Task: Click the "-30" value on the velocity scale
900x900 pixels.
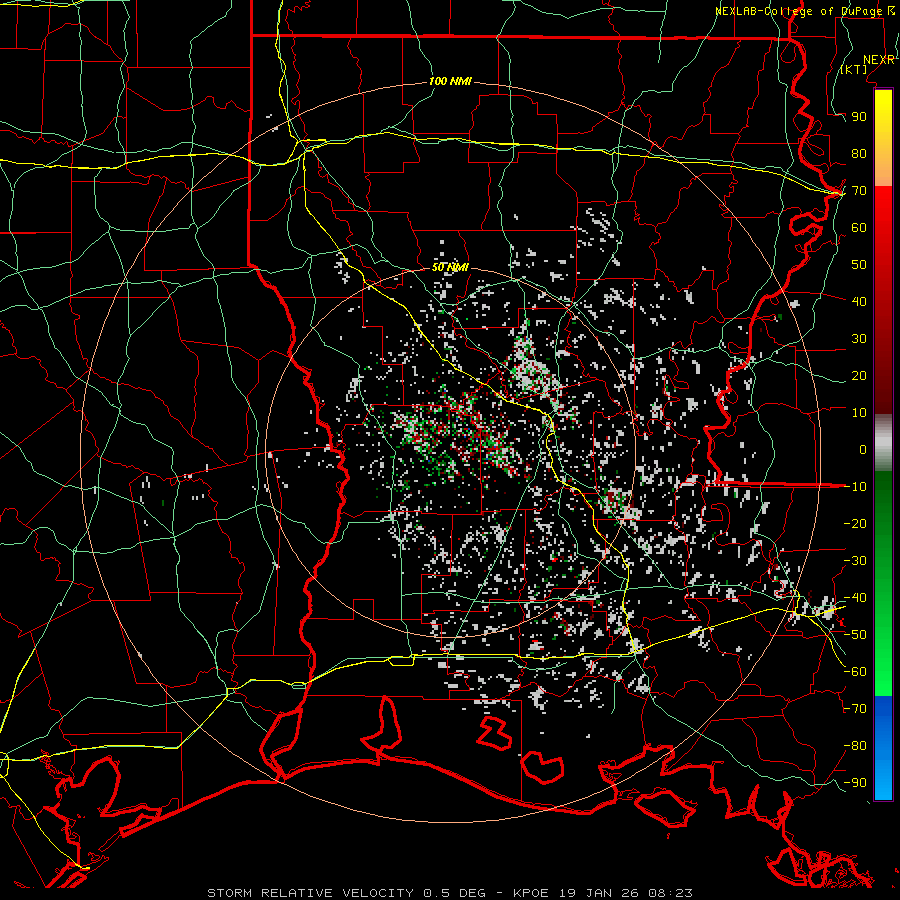Action: [x=855, y=561]
